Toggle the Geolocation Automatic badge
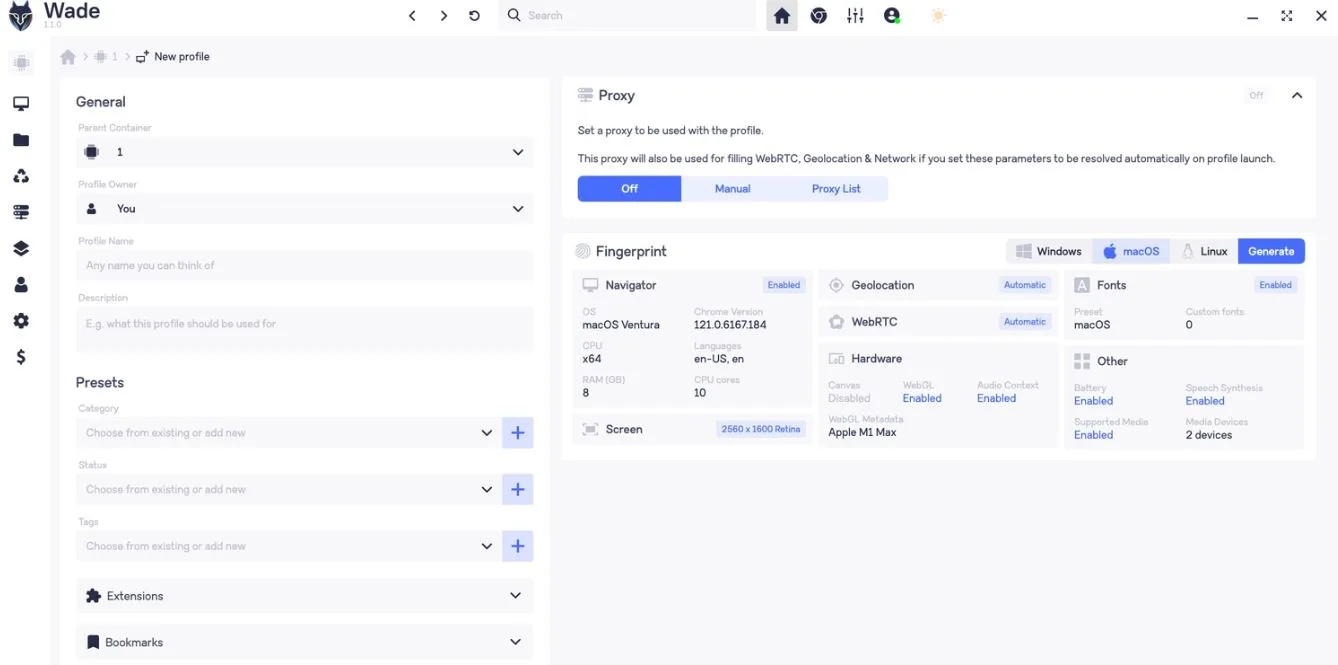 [1025, 285]
